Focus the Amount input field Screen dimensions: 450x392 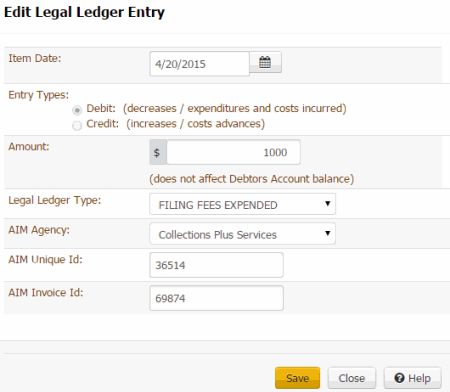(x=233, y=152)
